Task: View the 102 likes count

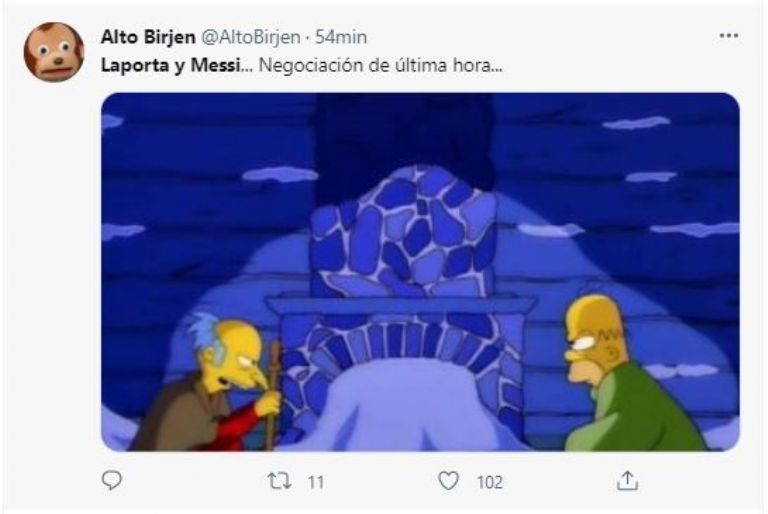Action: tap(490, 483)
